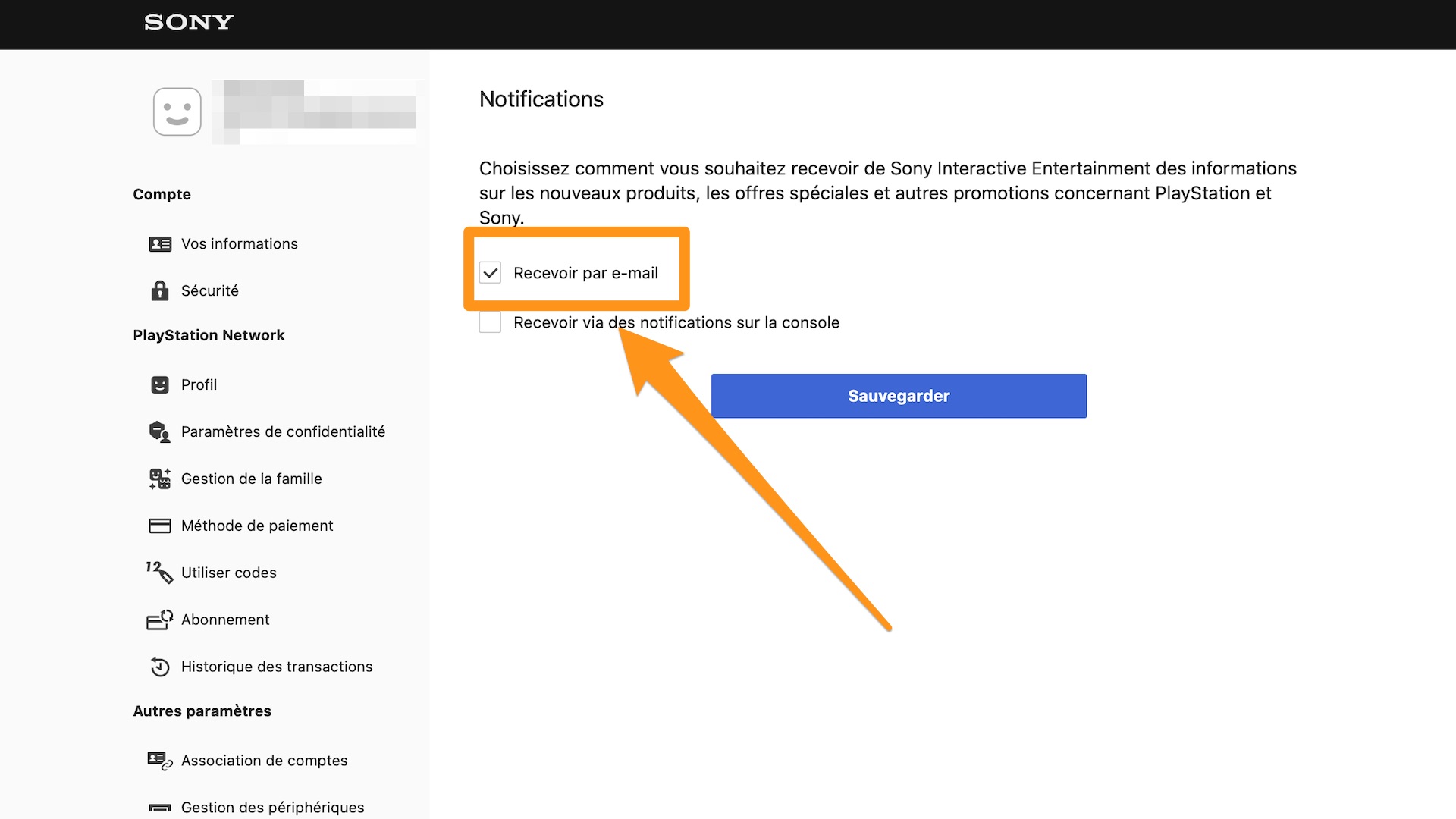
Task: Click the Historique des transactions clock icon
Action: [x=160, y=667]
